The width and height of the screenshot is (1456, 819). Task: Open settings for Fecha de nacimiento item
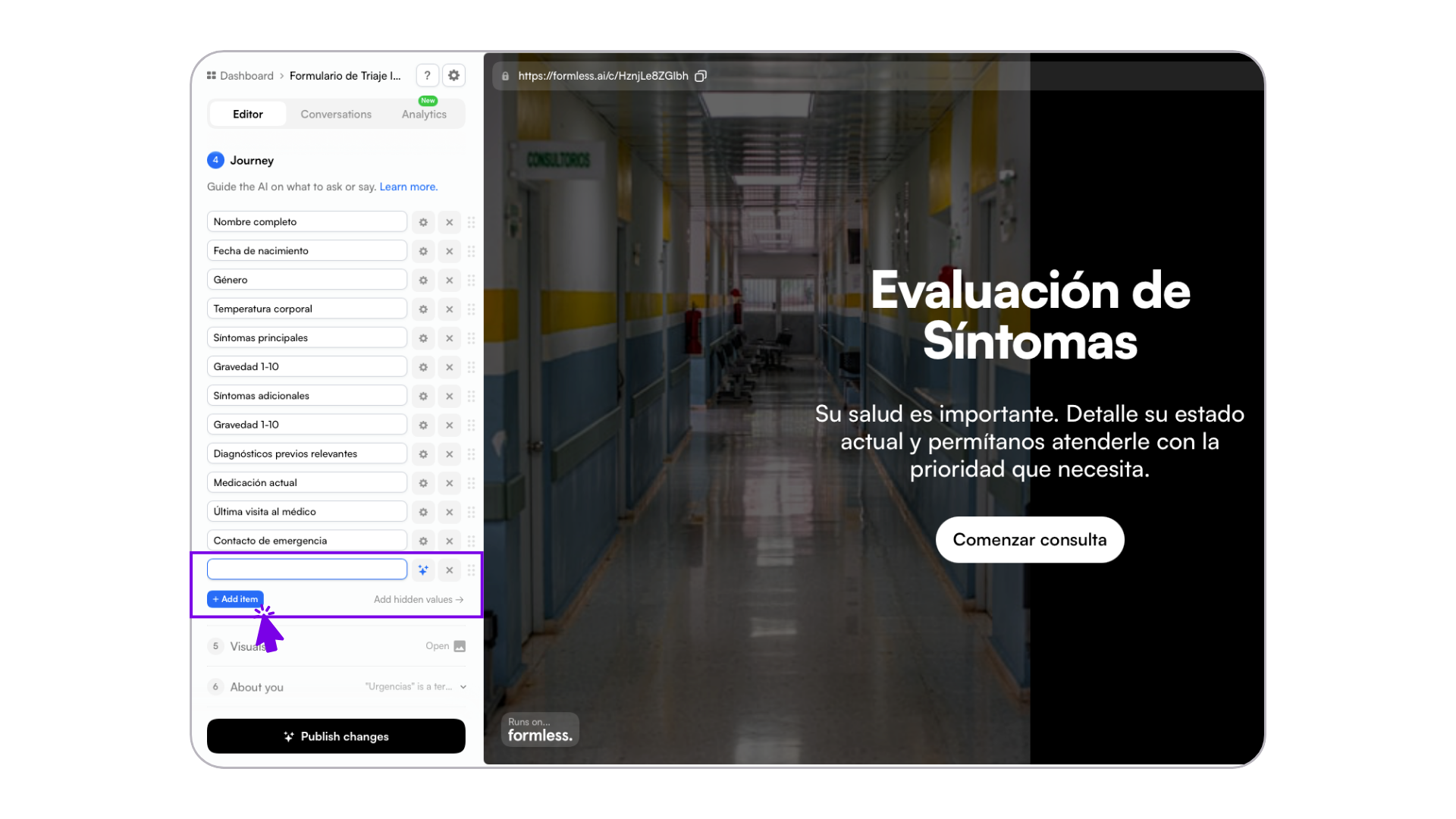pyautogui.click(x=423, y=251)
